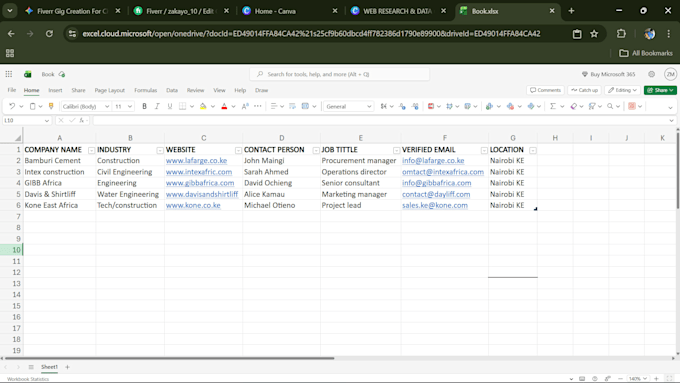Click decrease decimal icon
This screenshot has width=680, height=383.
[x=402, y=106]
